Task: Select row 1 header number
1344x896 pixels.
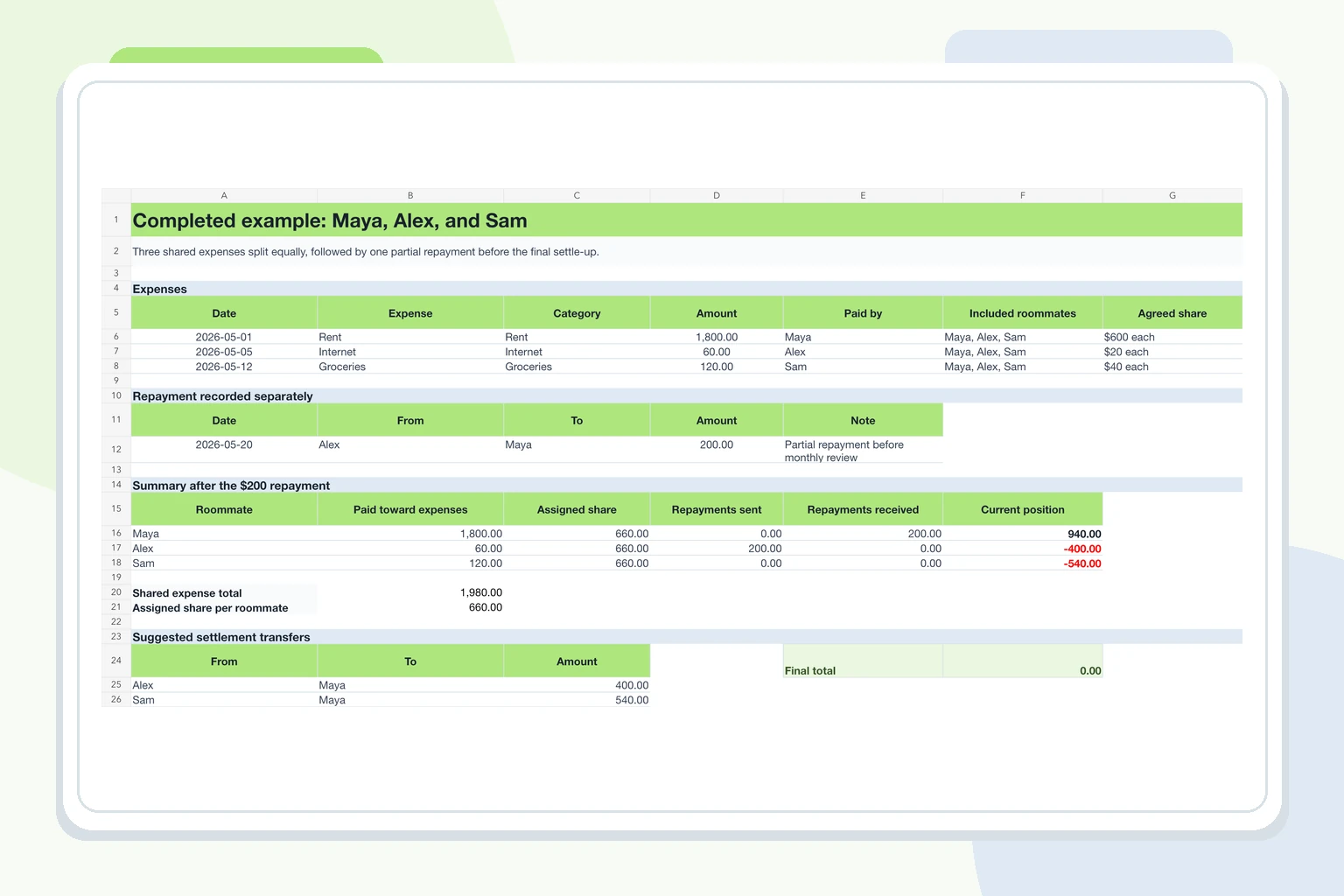Action: point(116,220)
